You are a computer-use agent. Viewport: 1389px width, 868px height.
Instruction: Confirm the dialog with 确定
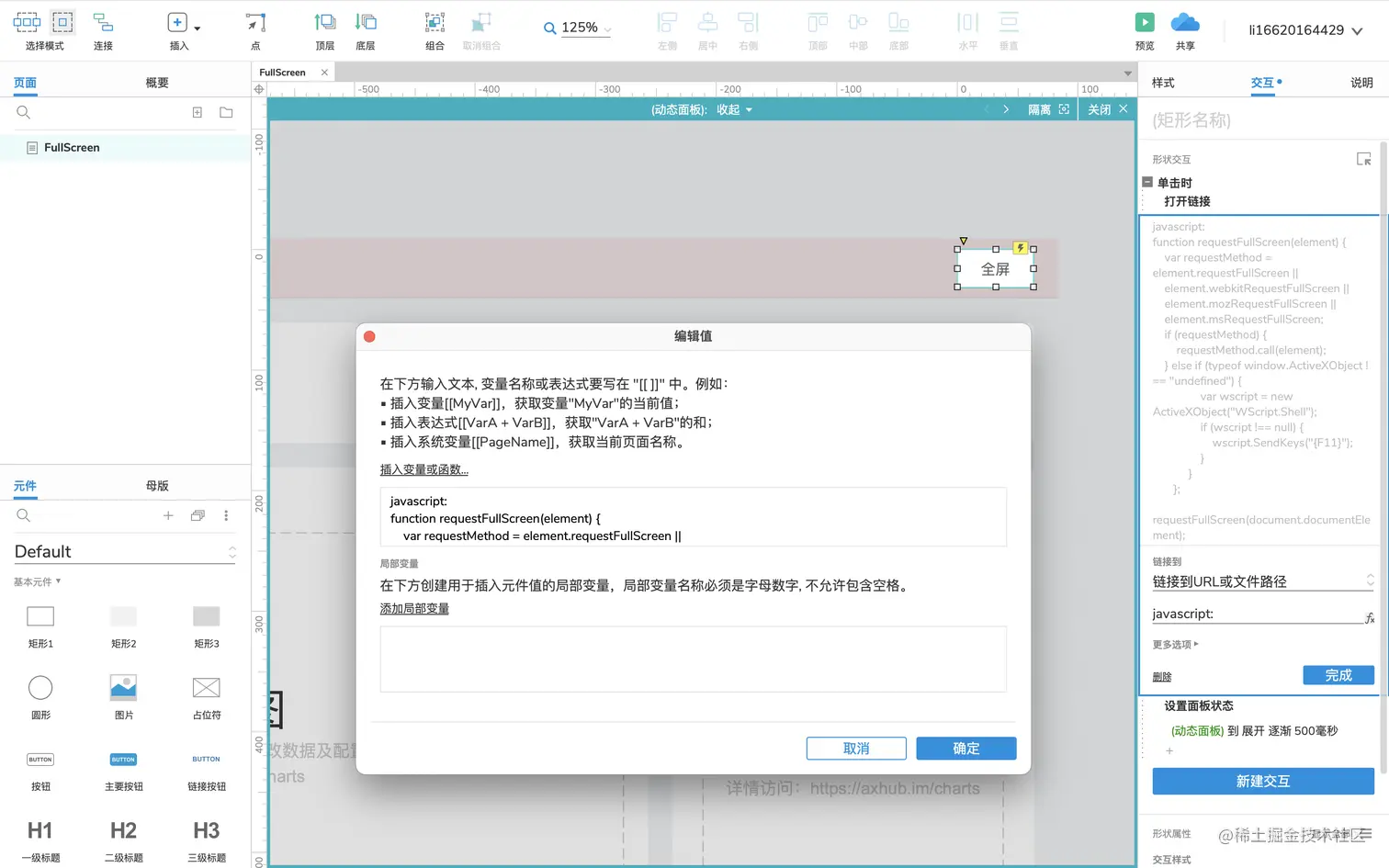966,749
